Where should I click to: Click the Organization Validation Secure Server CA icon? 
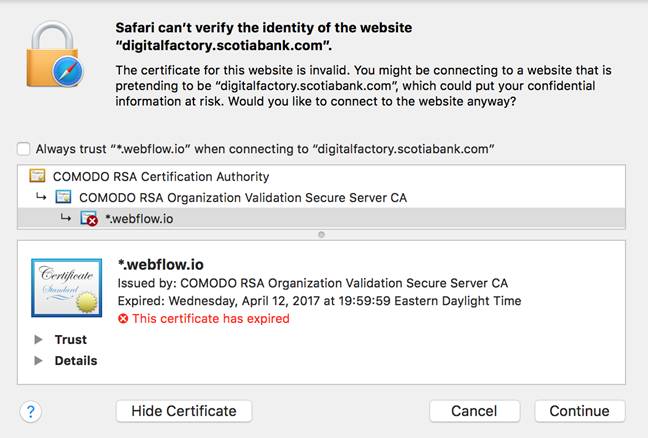(63, 197)
